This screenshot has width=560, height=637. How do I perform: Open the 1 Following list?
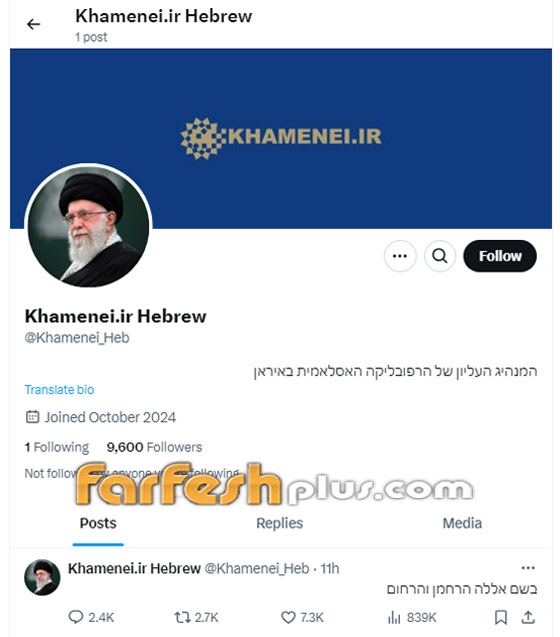[x=57, y=447]
